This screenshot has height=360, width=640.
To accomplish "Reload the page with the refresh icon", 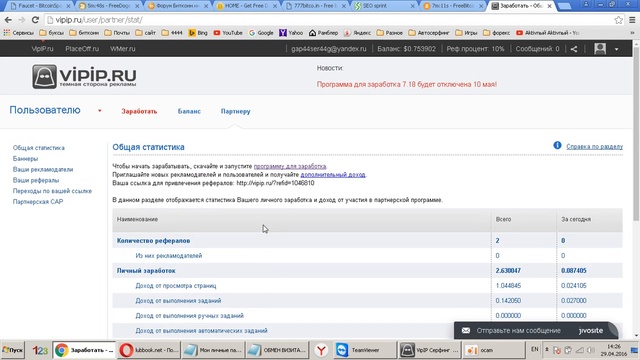I will [x=35, y=20].
